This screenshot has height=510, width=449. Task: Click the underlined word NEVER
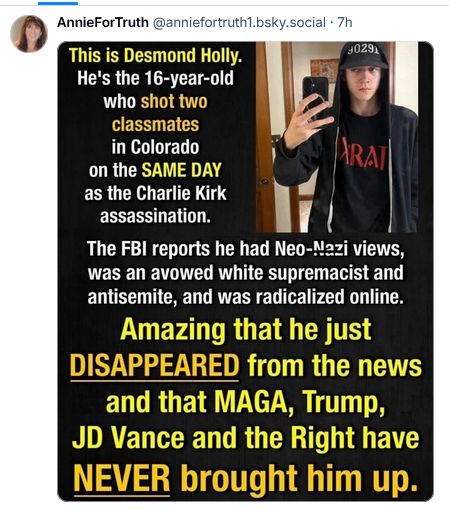(122, 477)
